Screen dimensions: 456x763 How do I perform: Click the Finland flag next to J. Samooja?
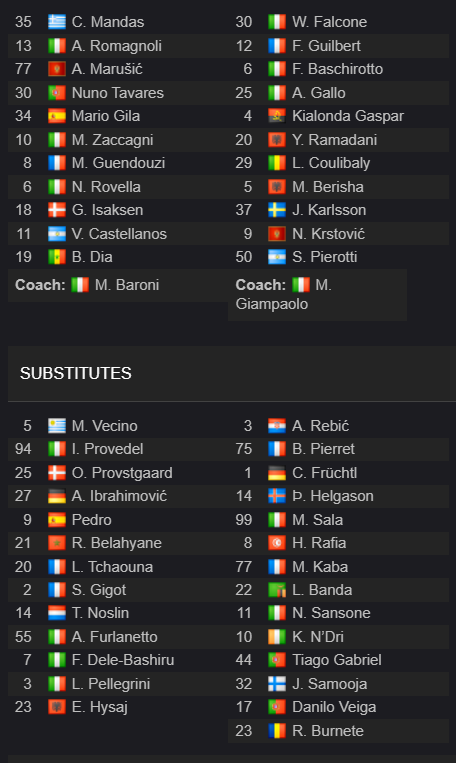[x=277, y=684]
